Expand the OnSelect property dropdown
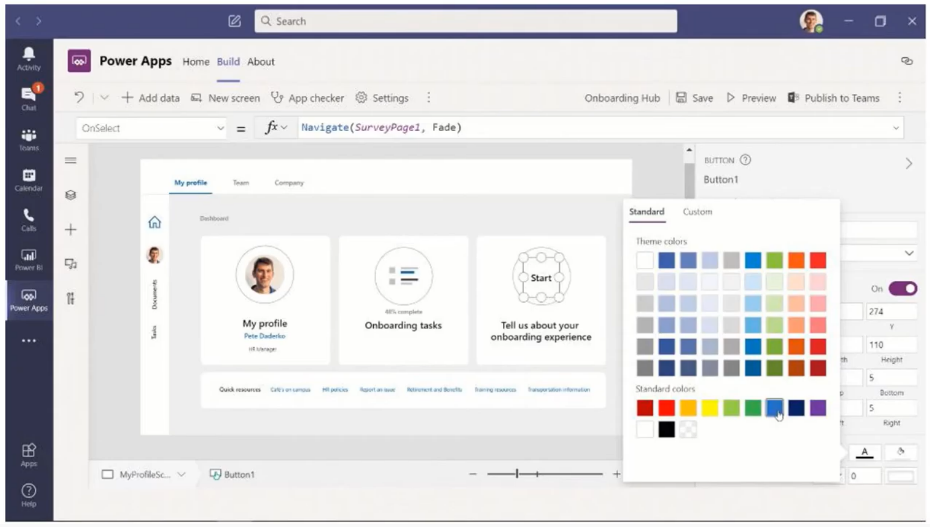This screenshot has height=527, width=930. 220,128
